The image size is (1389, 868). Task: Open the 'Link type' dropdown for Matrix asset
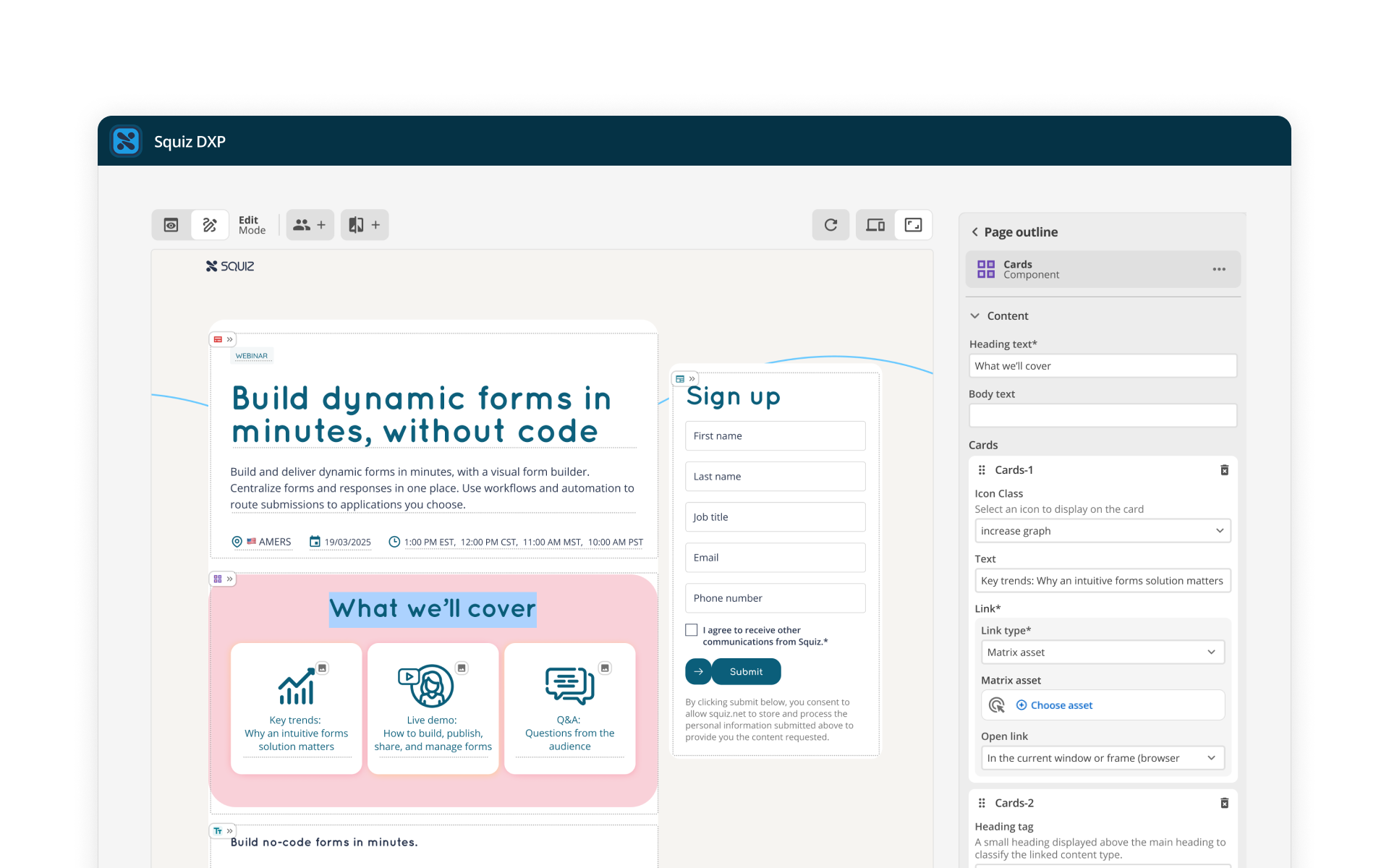click(1102, 652)
